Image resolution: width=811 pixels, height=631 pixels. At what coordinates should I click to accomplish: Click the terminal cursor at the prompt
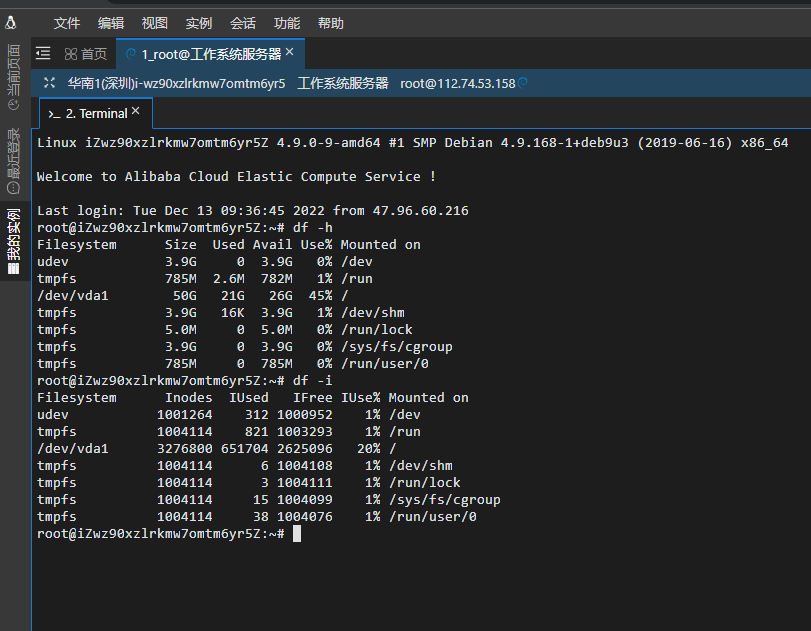(x=297, y=534)
